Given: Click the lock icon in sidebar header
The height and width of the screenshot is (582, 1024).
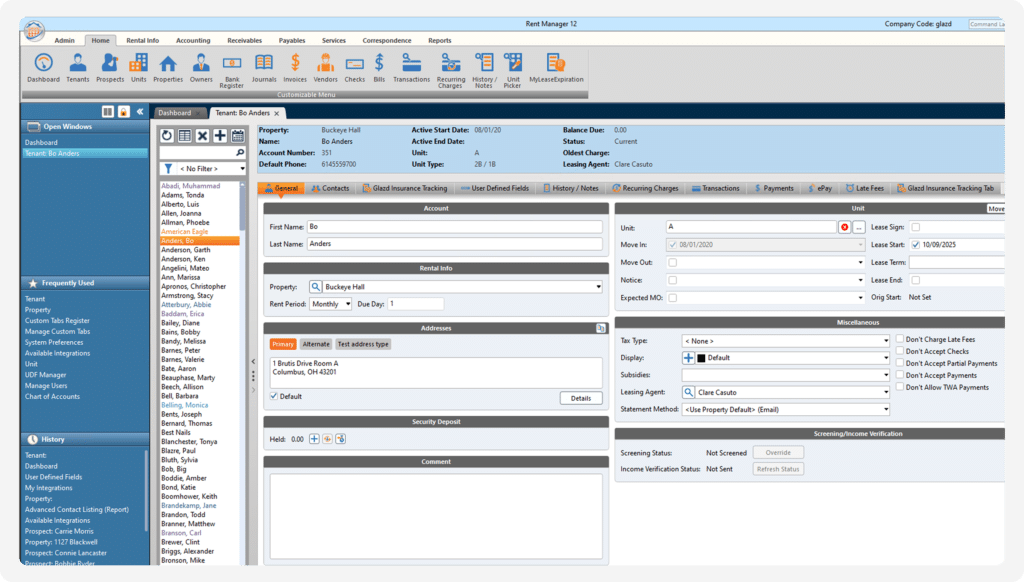Looking at the screenshot, I should (x=123, y=112).
